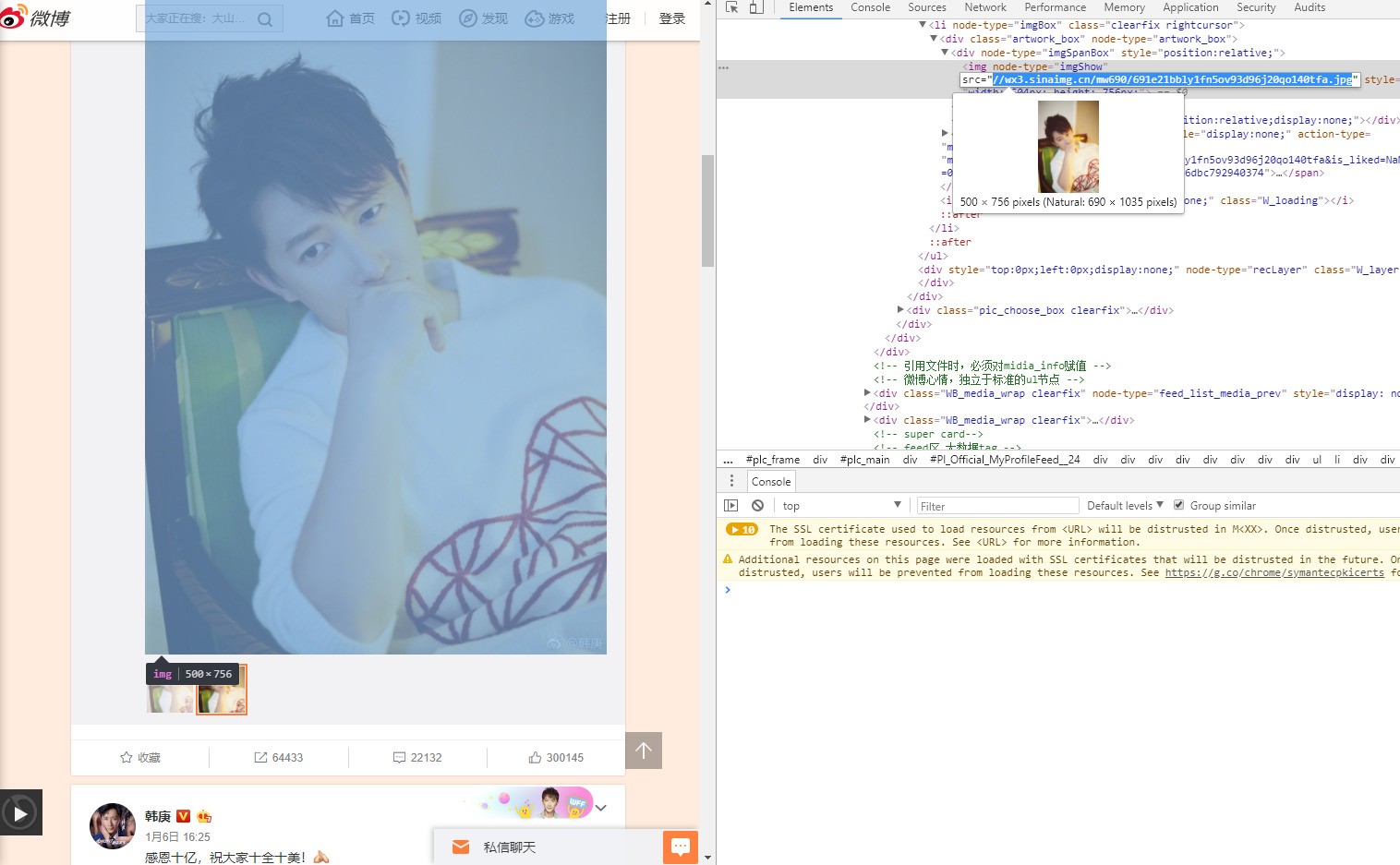Open Default levels dropdown
This screenshot has height=865, width=1400.
tap(1125, 506)
